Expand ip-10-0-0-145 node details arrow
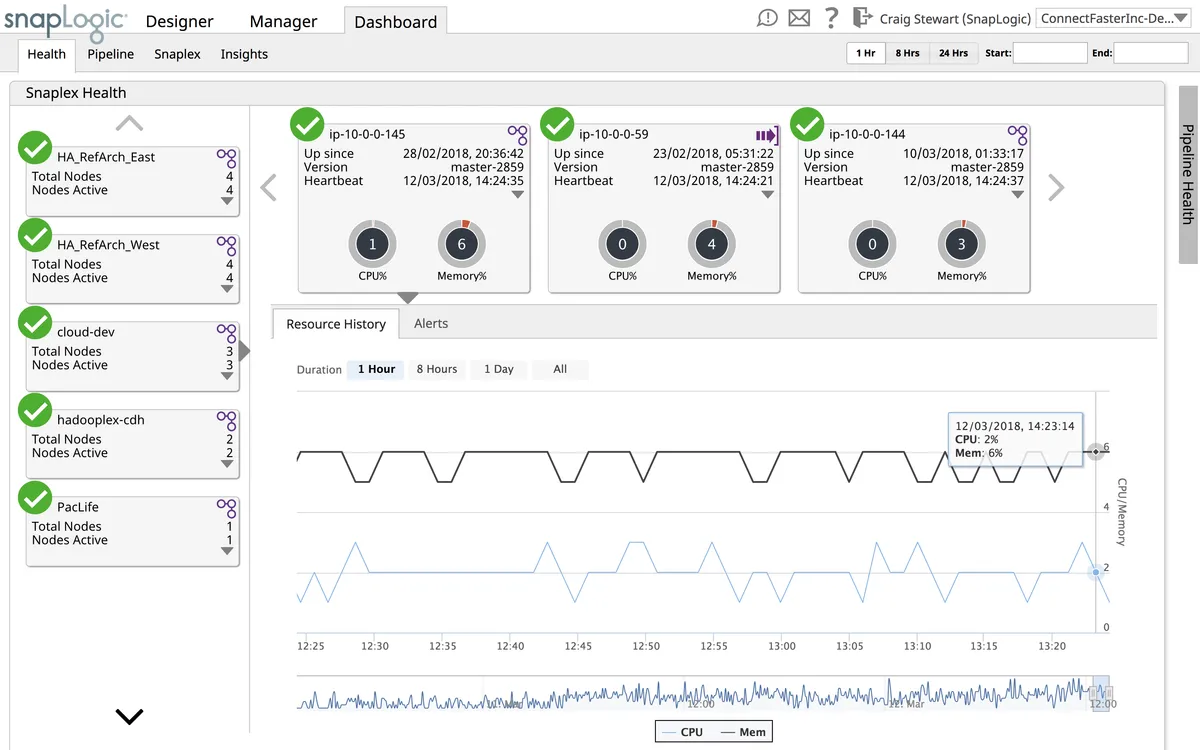Image resolution: width=1200 pixels, height=750 pixels. (x=517, y=195)
